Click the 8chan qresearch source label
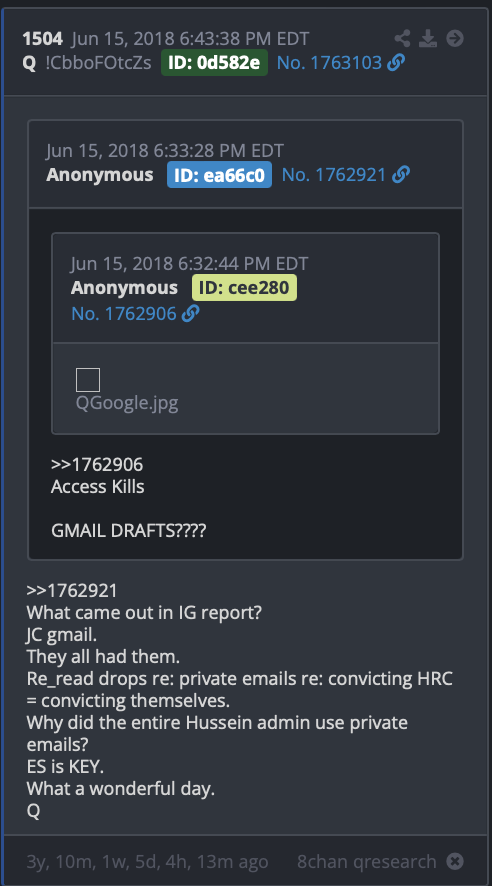The width and height of the screenshot is (492, 886). tap(367, 862)
